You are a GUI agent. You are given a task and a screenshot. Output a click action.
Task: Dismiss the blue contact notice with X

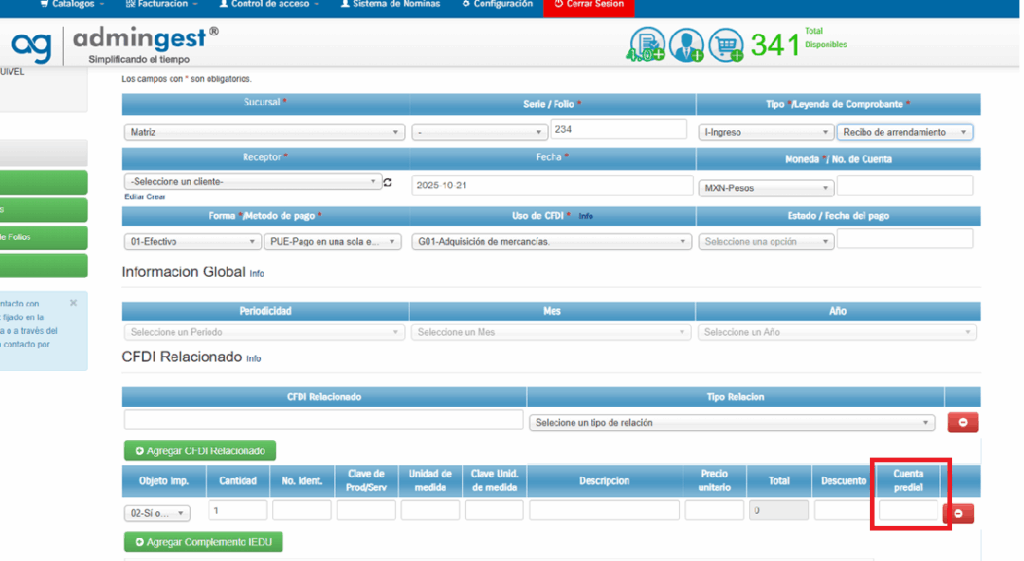(73, 302)
